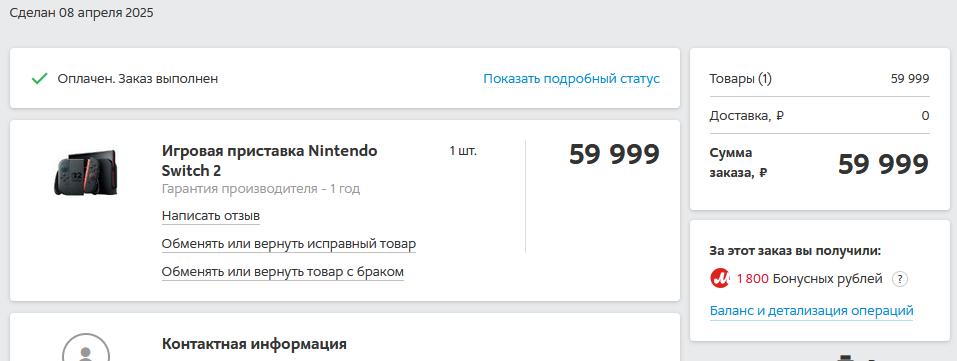957x361 pixels.
Task: Click the contact information avatar icon
Action: (x=86, y=348)
